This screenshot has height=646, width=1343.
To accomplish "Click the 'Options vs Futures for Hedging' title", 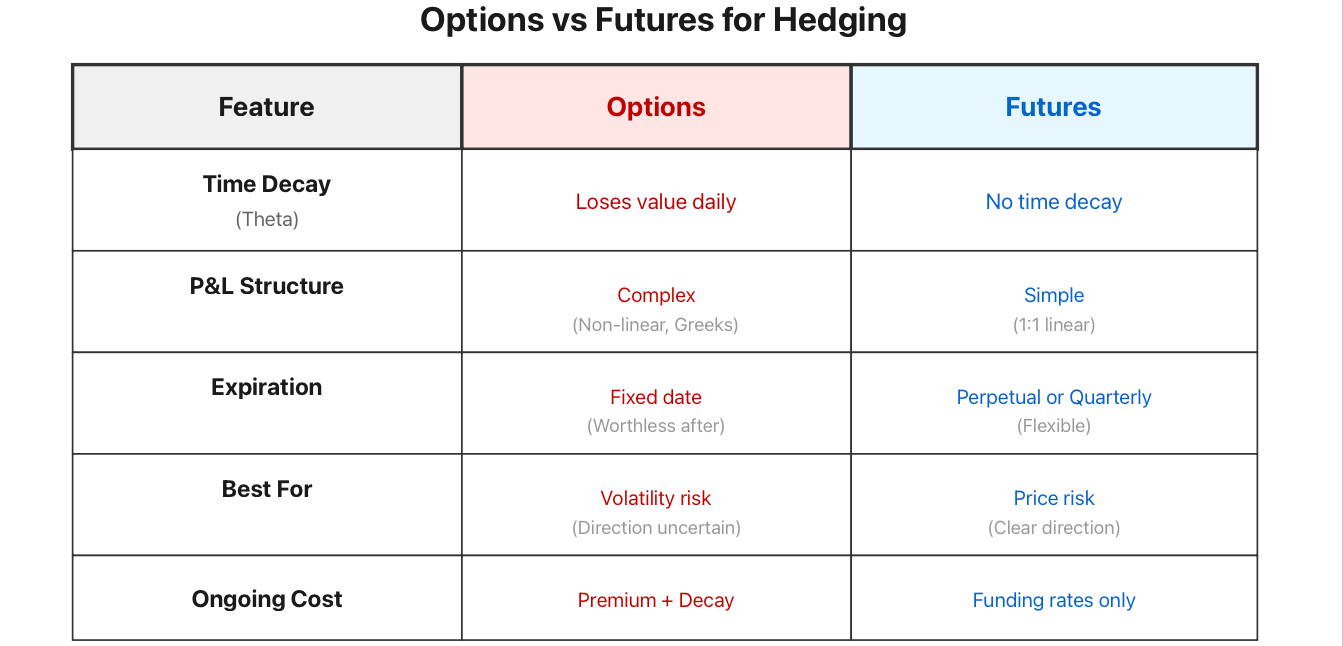I will point(663,20).
